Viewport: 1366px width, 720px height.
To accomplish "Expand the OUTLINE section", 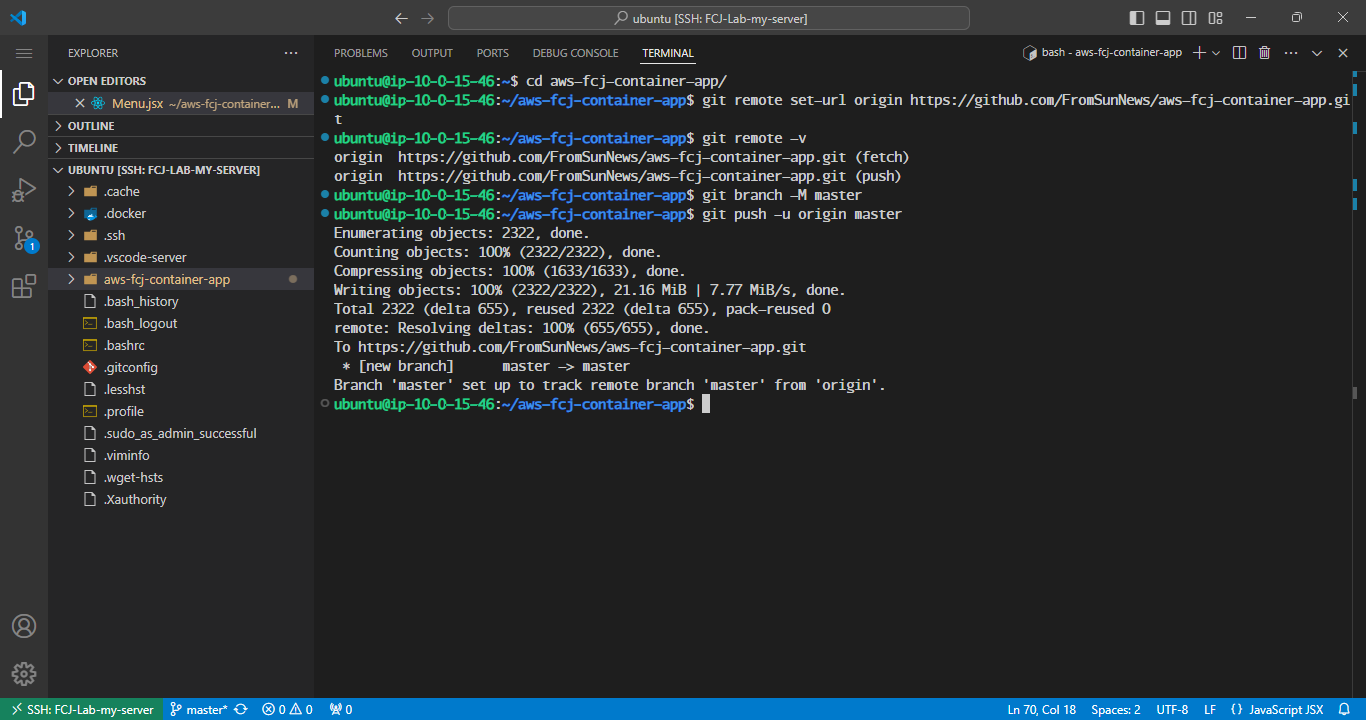I will click(x=181, y=126).
